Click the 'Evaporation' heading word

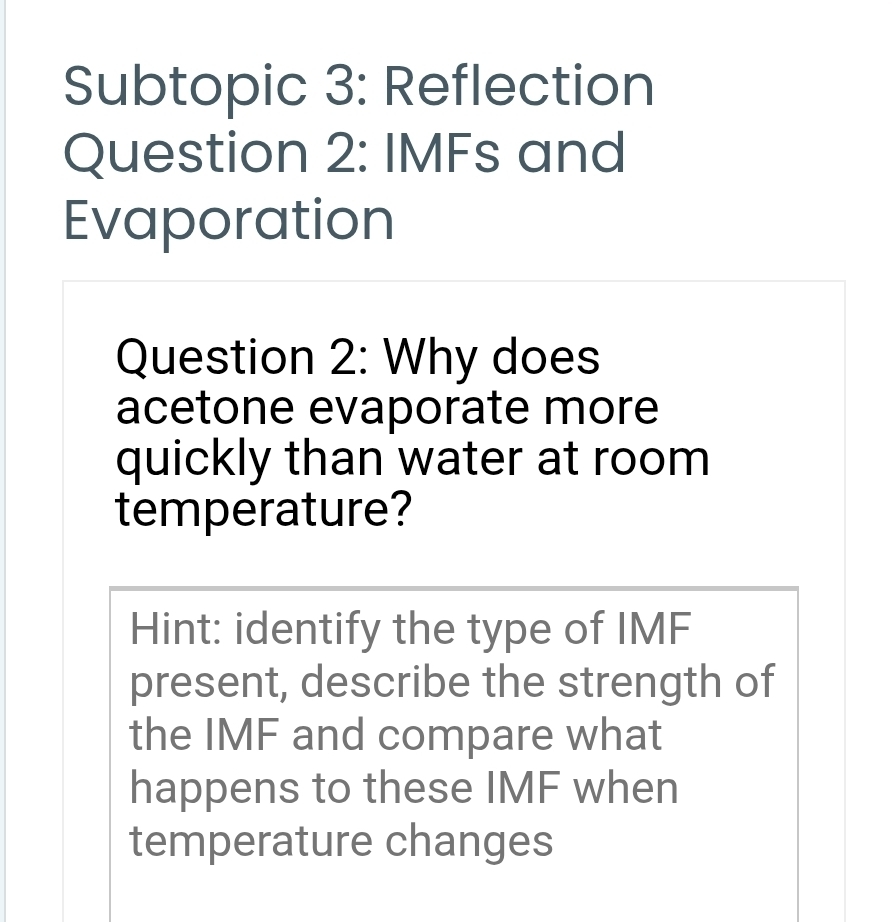pos(229,220)
